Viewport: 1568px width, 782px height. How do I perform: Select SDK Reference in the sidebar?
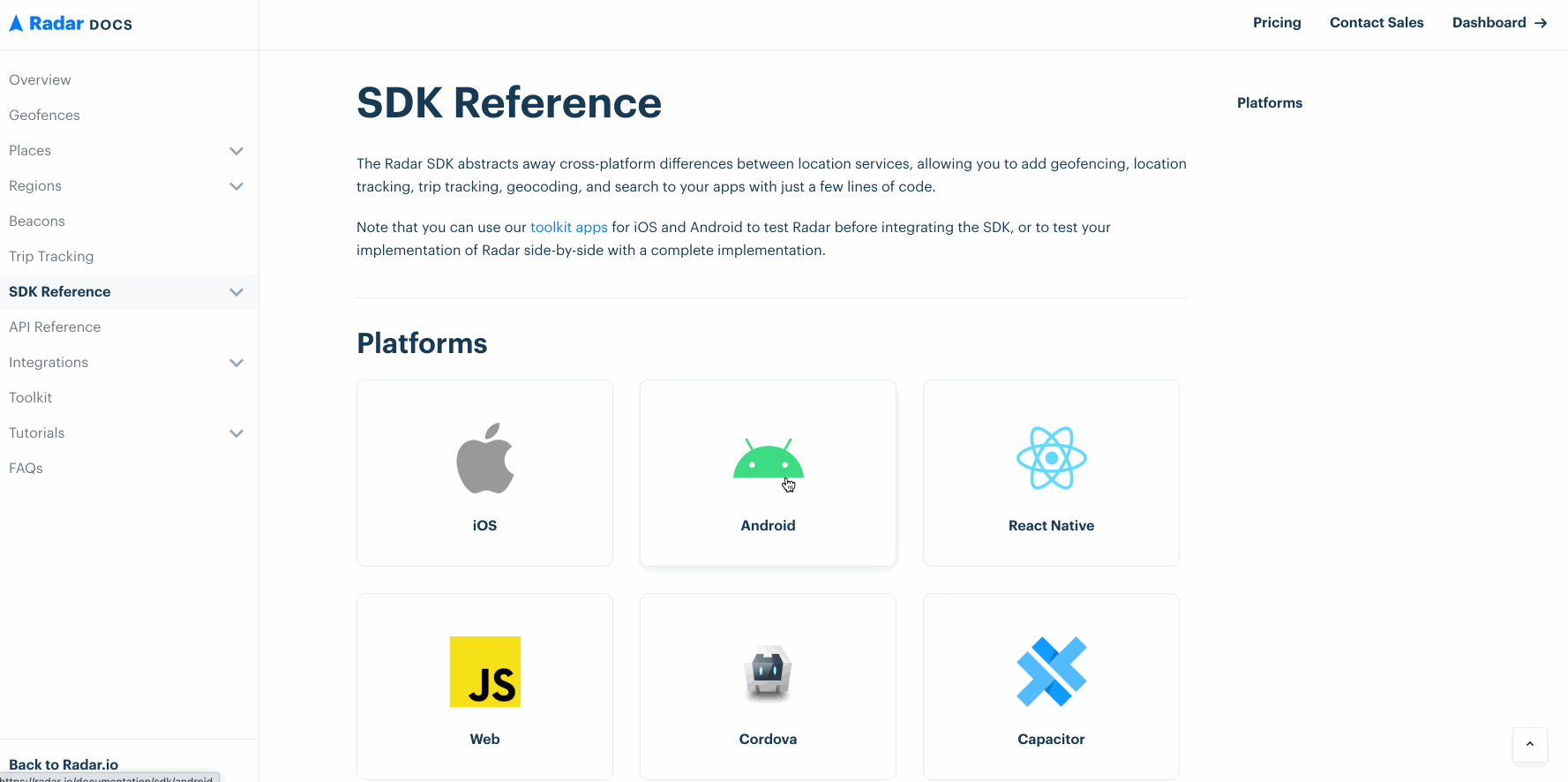60,292
